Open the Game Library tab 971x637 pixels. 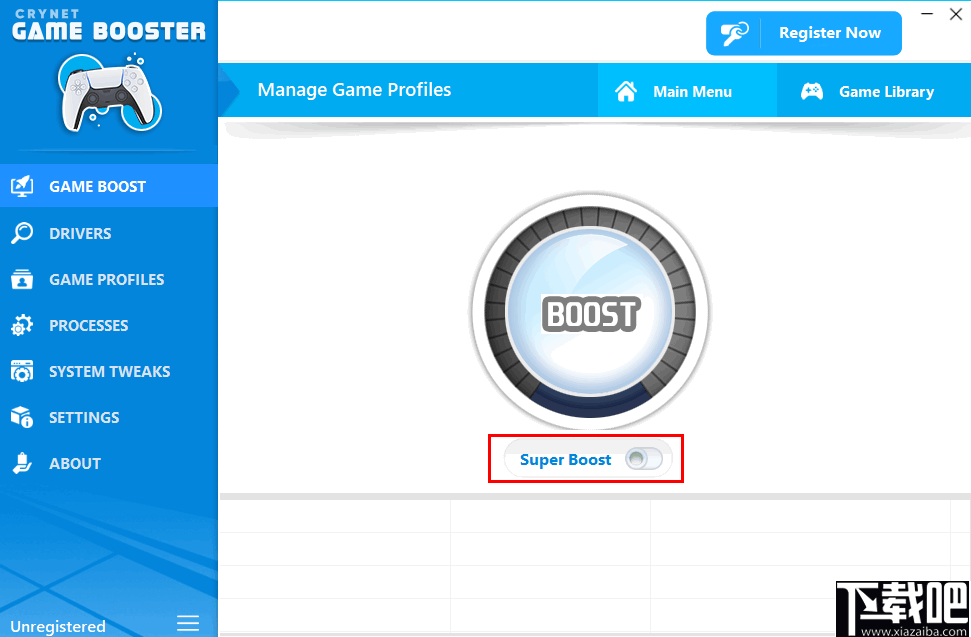pos(874,90)
